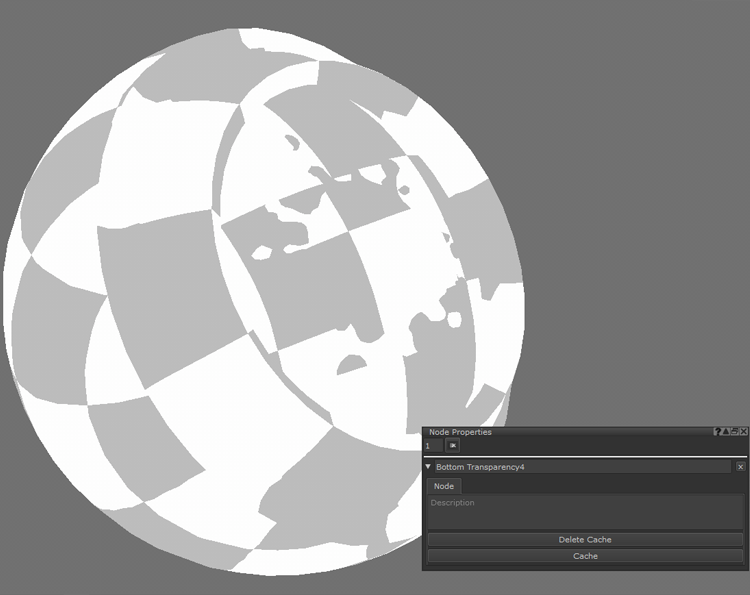Image resolution: width=750 pixels, height=595 pixels.
Task: Close the Node Properties panel
Action: [744, 432]
